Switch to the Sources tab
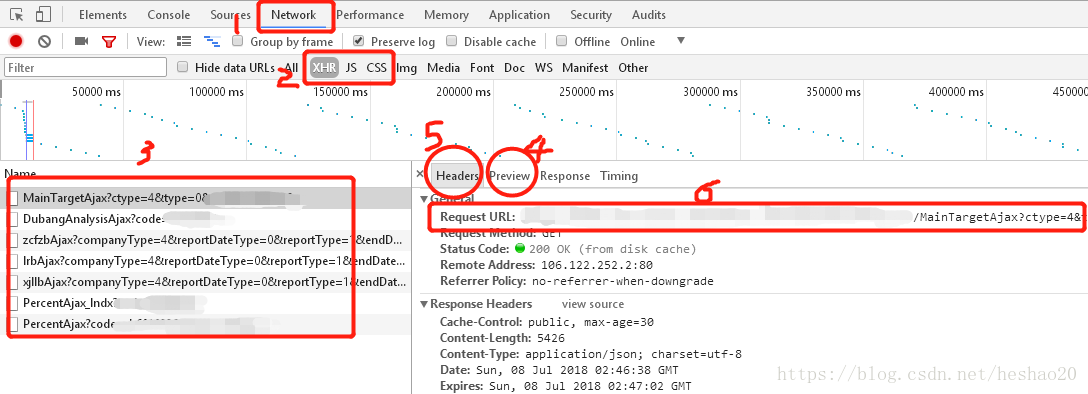The image size is (1088, 394). click(x=230, y=15)
